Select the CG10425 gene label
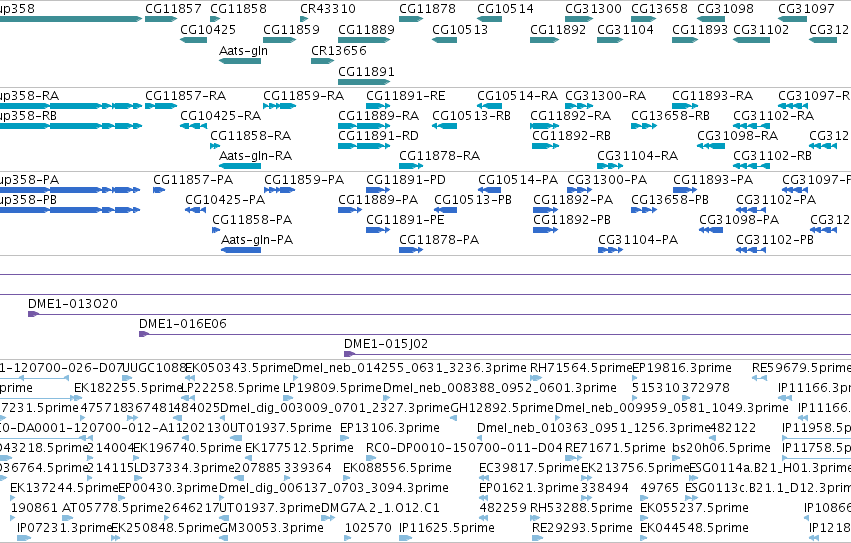This screenshot has width=851, height=543. pyautogui.click(x=208, y=29)
